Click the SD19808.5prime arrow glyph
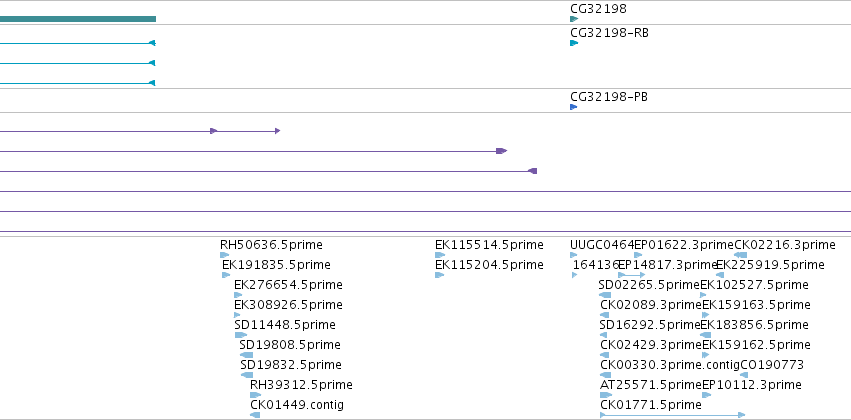851x420 pixels. click(x=246, y=355)
